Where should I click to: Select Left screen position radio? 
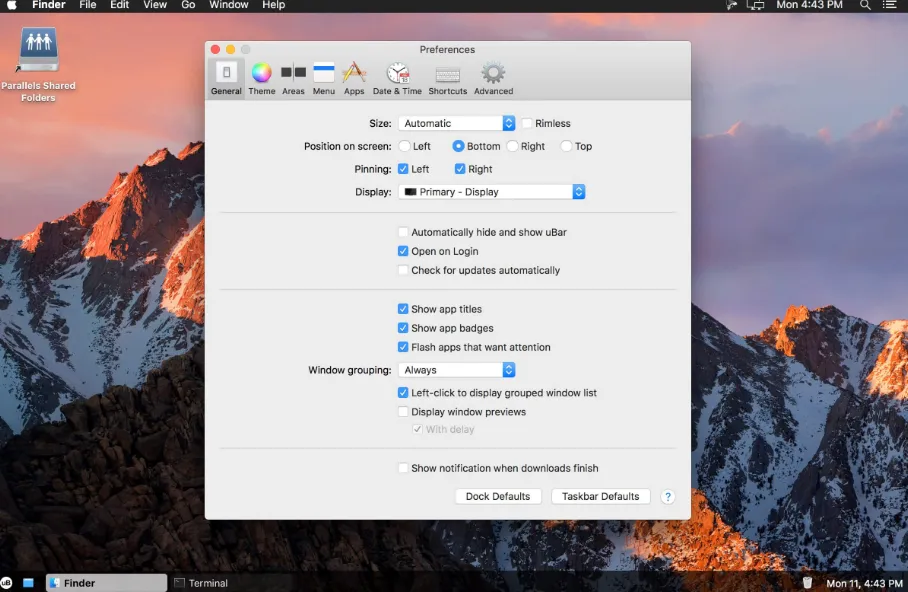click(405, 146)
